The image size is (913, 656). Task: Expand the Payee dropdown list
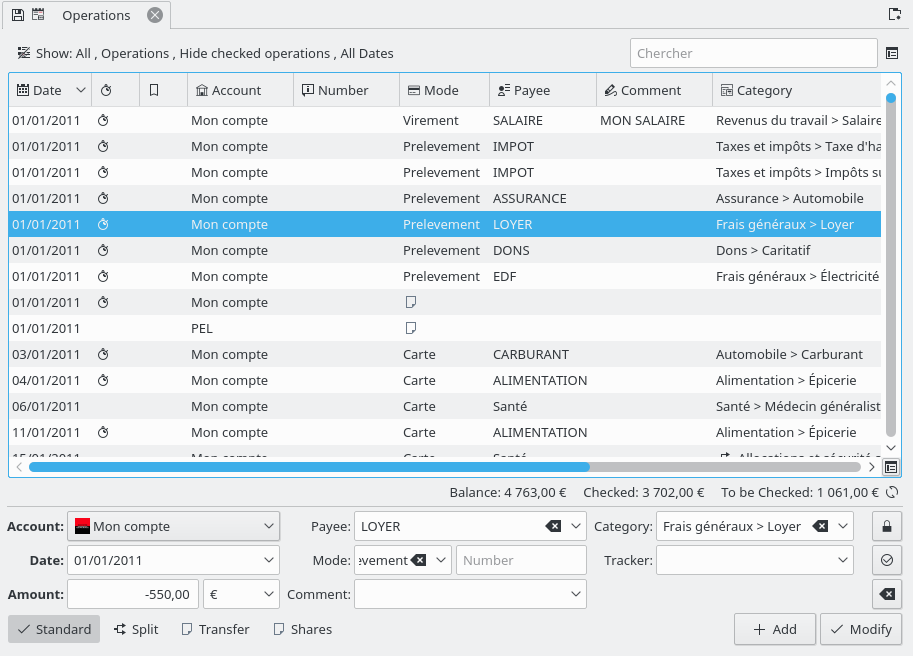[575, 526]
